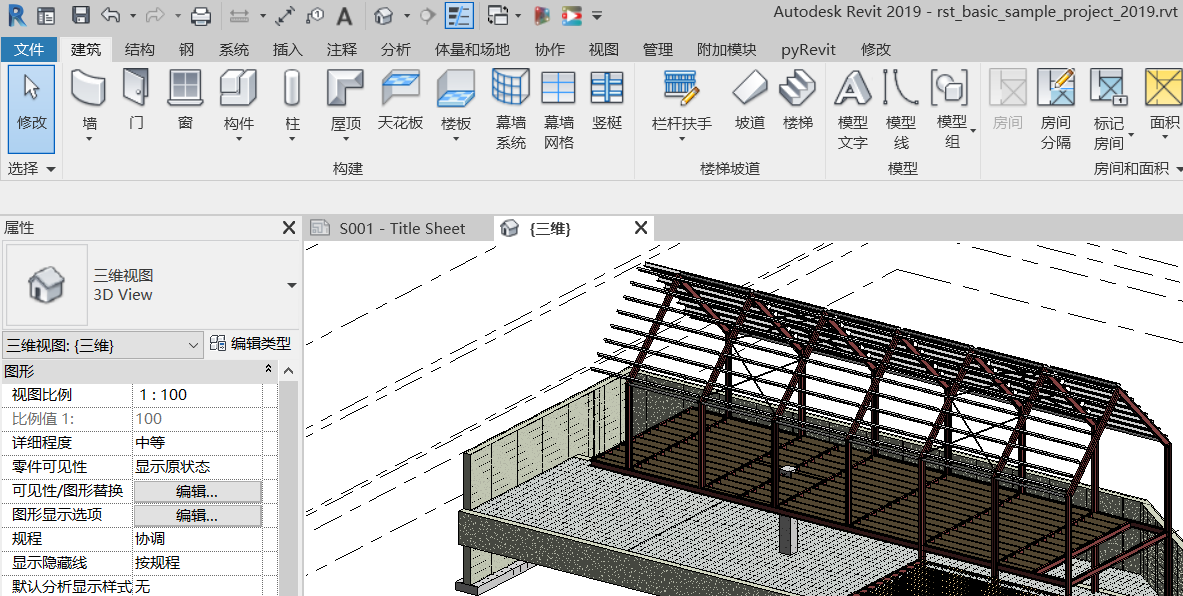
Task: Activate the 天花板 (Ceiling) tool
Action: pos(400,88)
